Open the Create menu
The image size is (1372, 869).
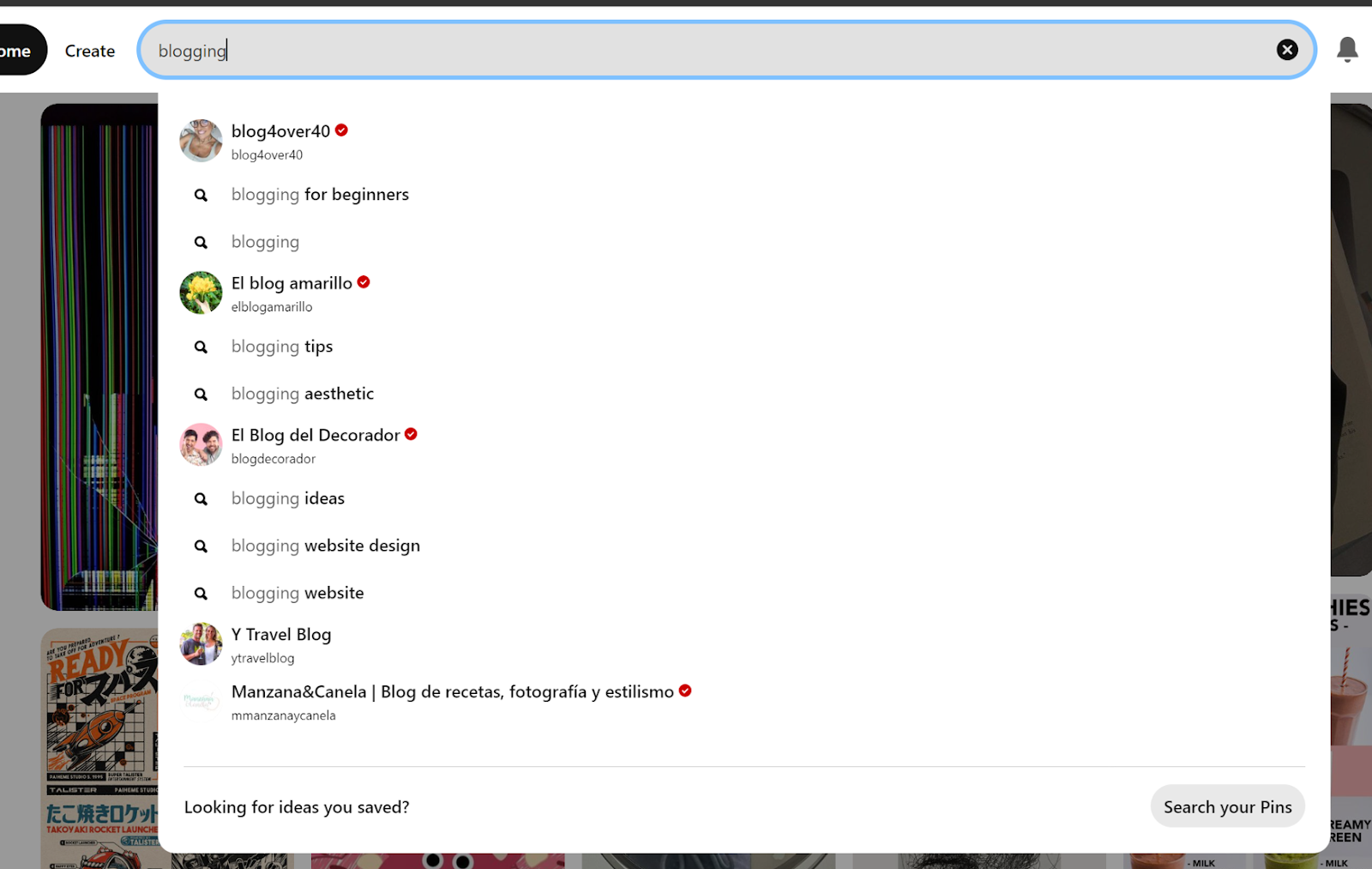point(90,51)
